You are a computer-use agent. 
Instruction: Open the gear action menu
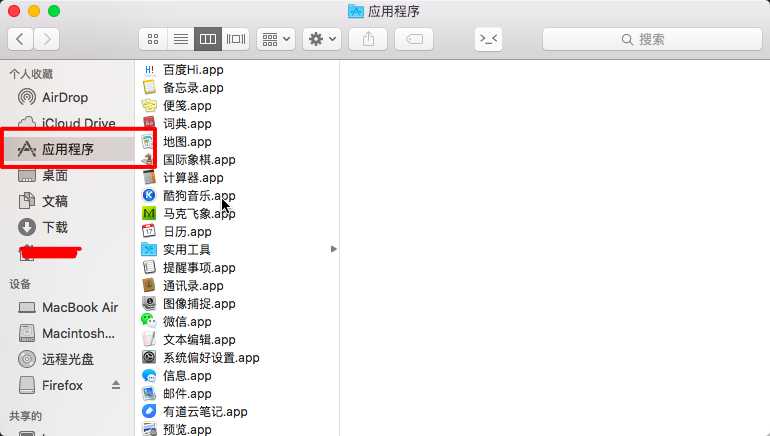point(322,39)
